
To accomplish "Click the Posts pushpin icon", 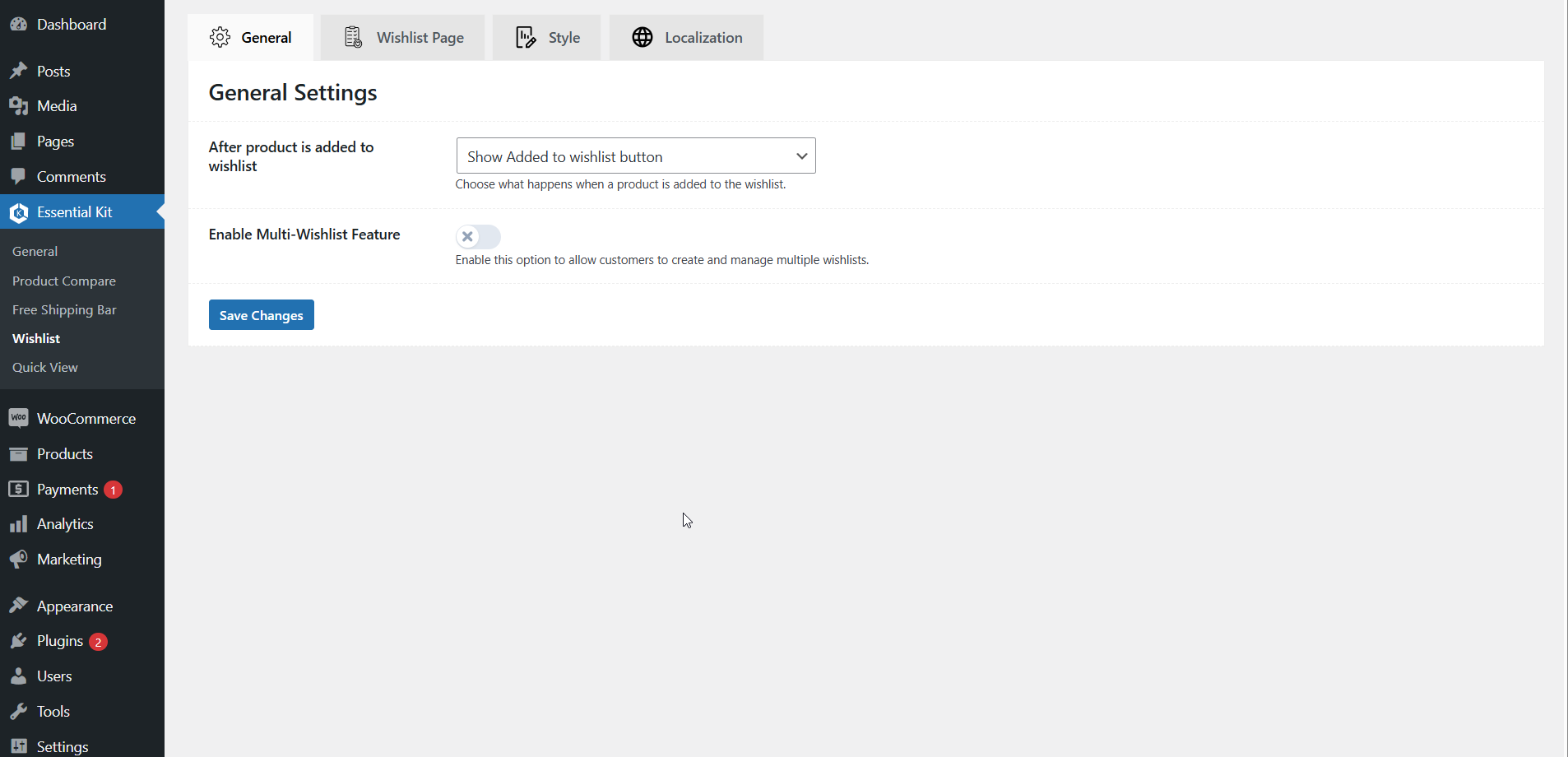I will (x=18, y=72).
